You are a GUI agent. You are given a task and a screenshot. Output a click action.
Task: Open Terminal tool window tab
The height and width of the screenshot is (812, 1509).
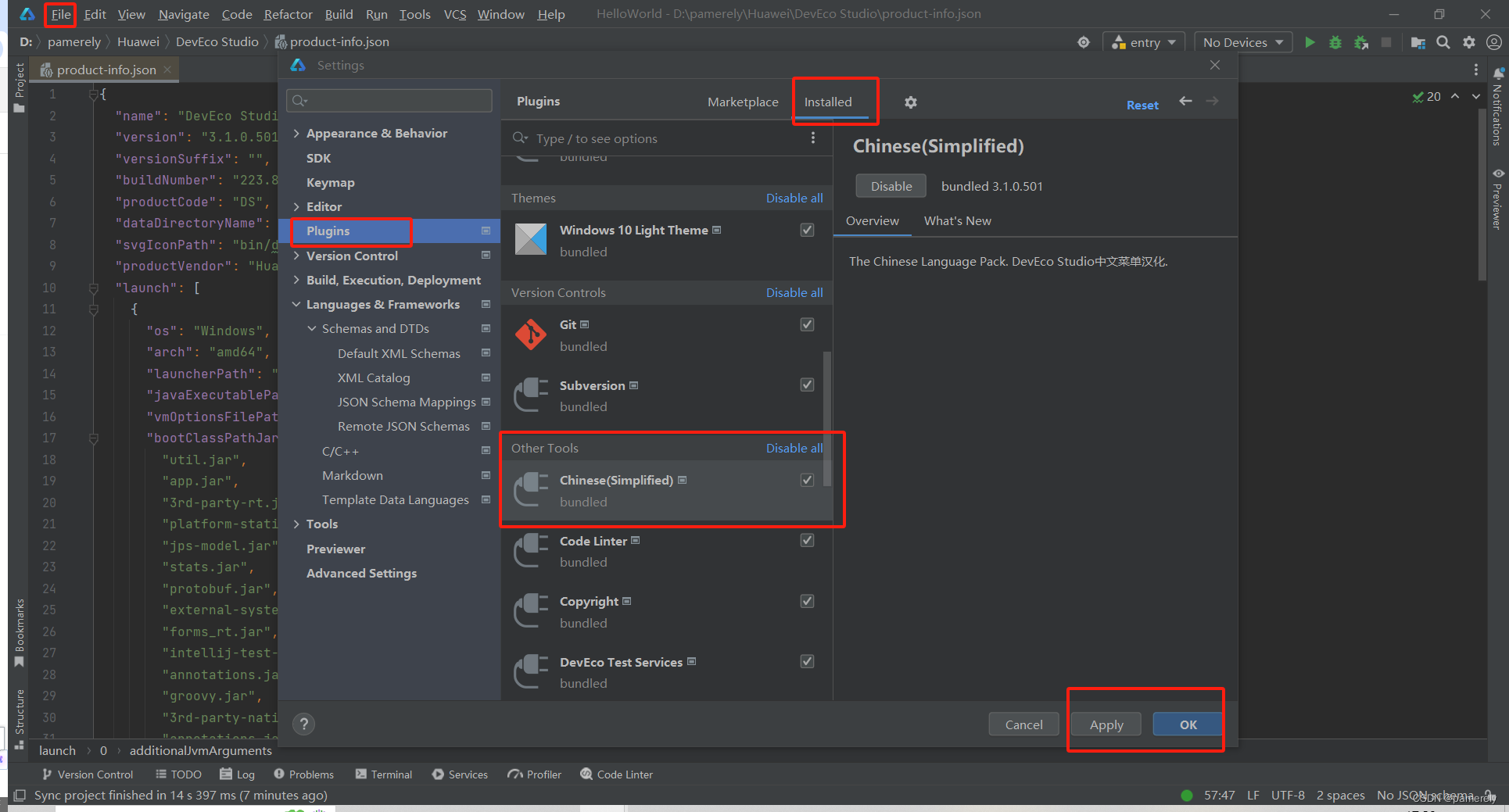[x=383, y=774]
